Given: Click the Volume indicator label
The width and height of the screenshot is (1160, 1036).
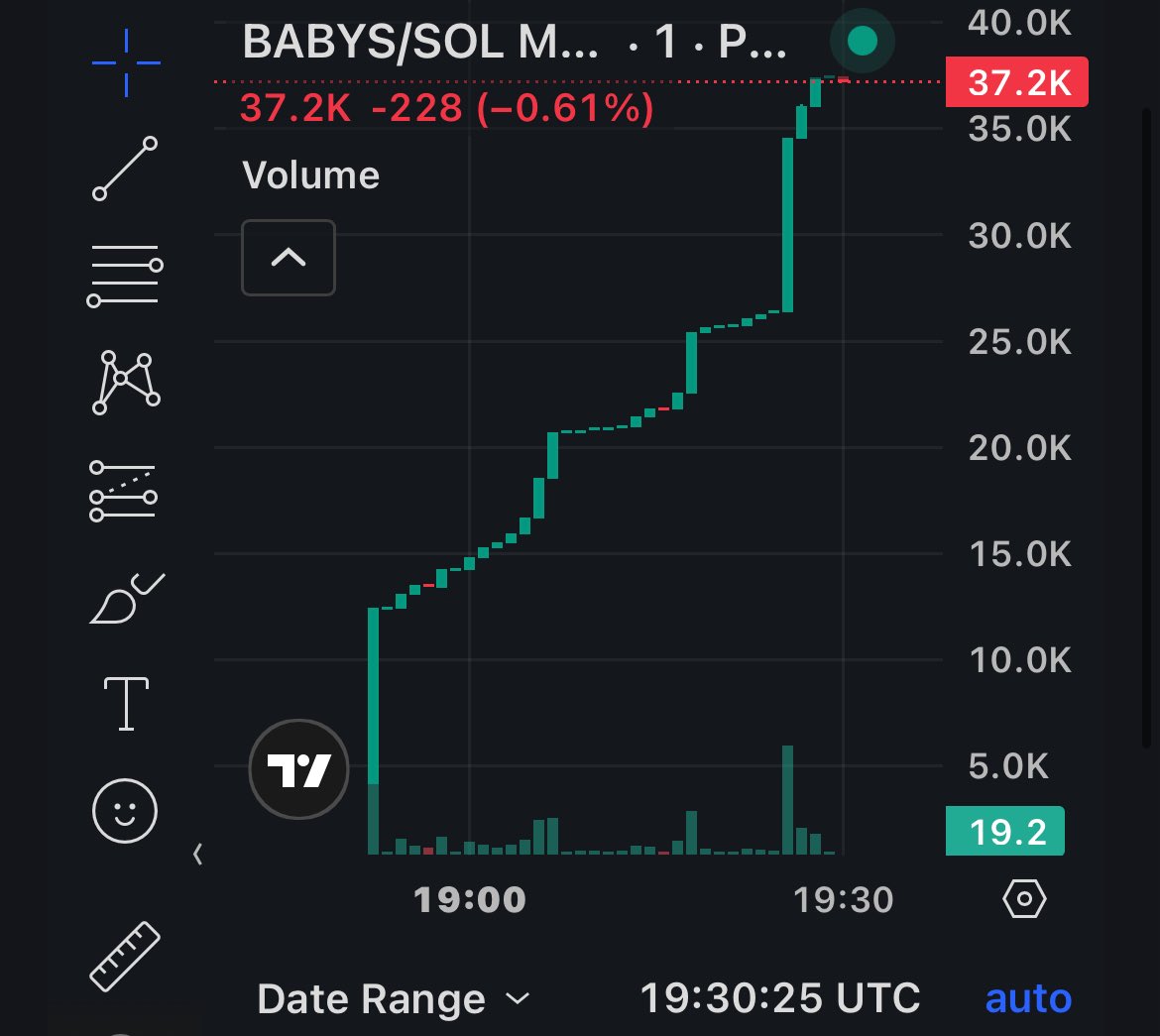Looking at the screenshot, I should [311, 175].
